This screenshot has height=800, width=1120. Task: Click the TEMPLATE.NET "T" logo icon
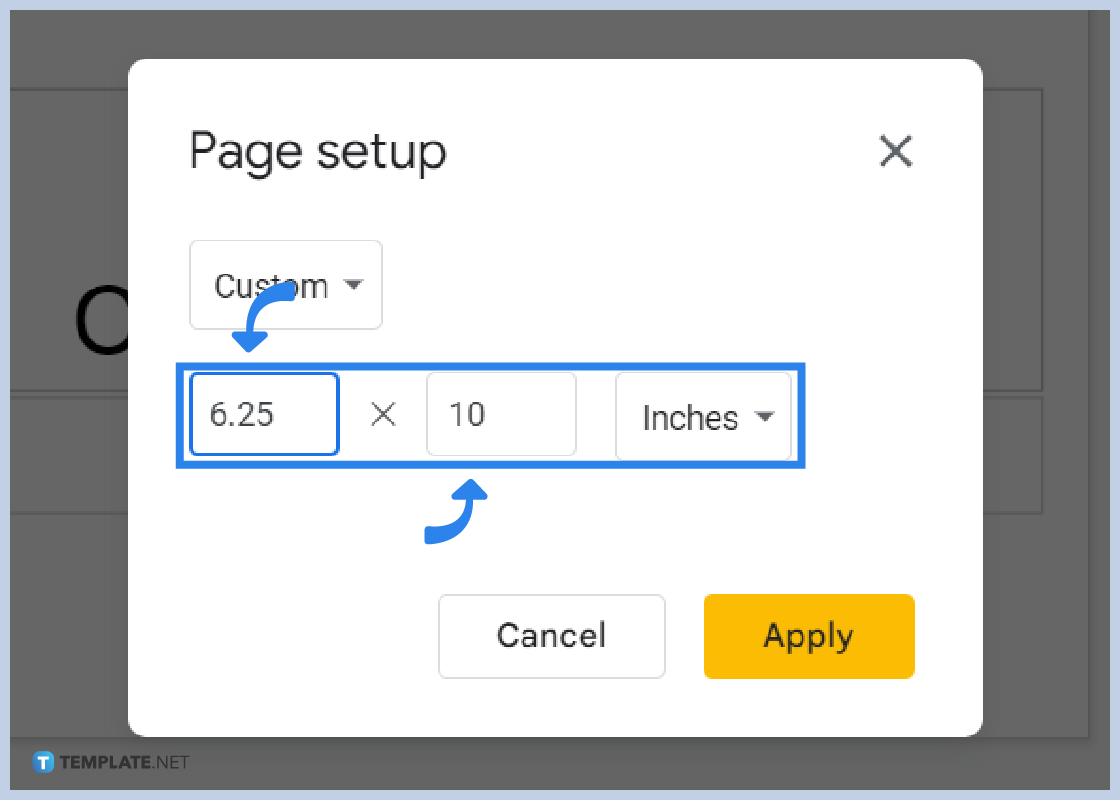(42, 762)
